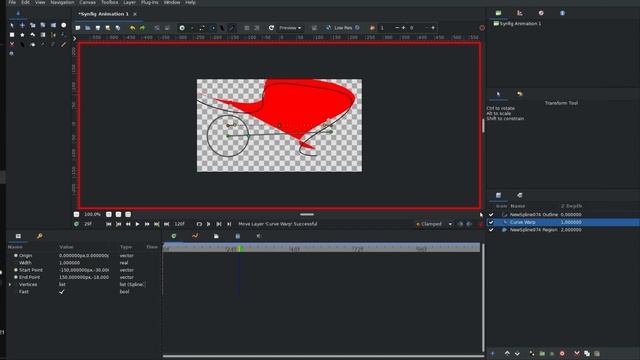This screenshot has height=360, width=640.
Task: Step to the previous frame
Action: [128, 224]
